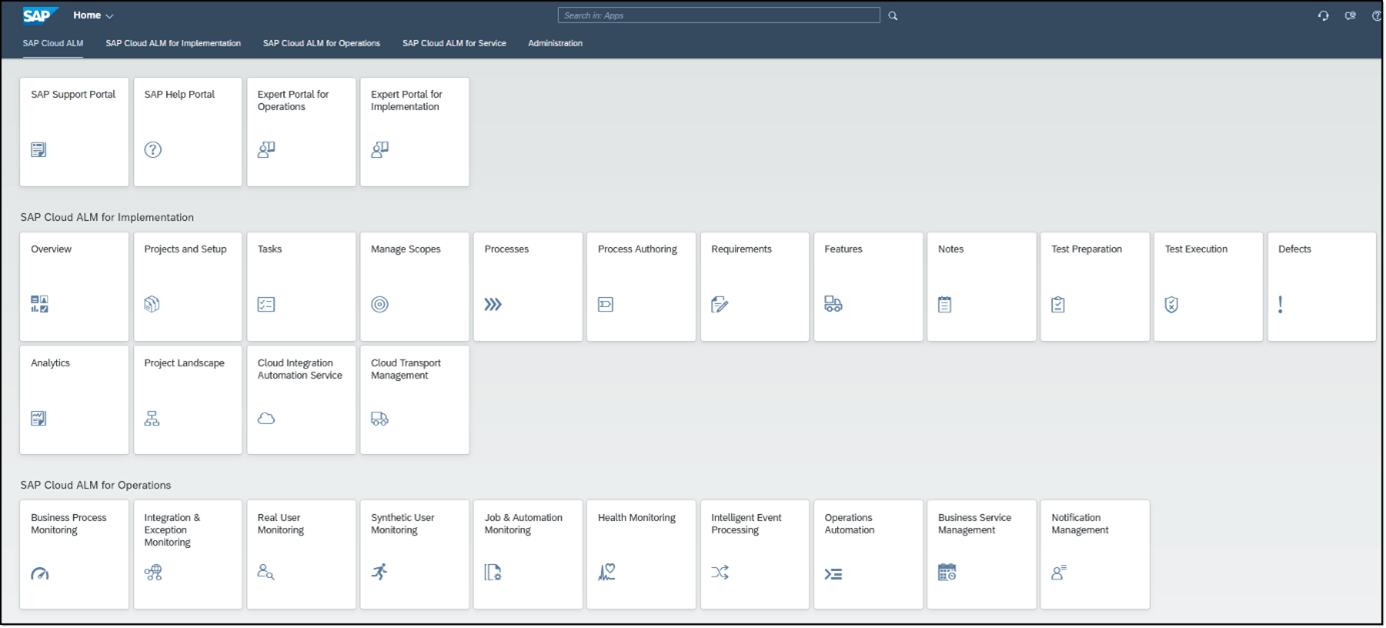Click SAP Help Portal question mark icon
1386x628 pixels.
pyautogui.click(x=152, y=150)
